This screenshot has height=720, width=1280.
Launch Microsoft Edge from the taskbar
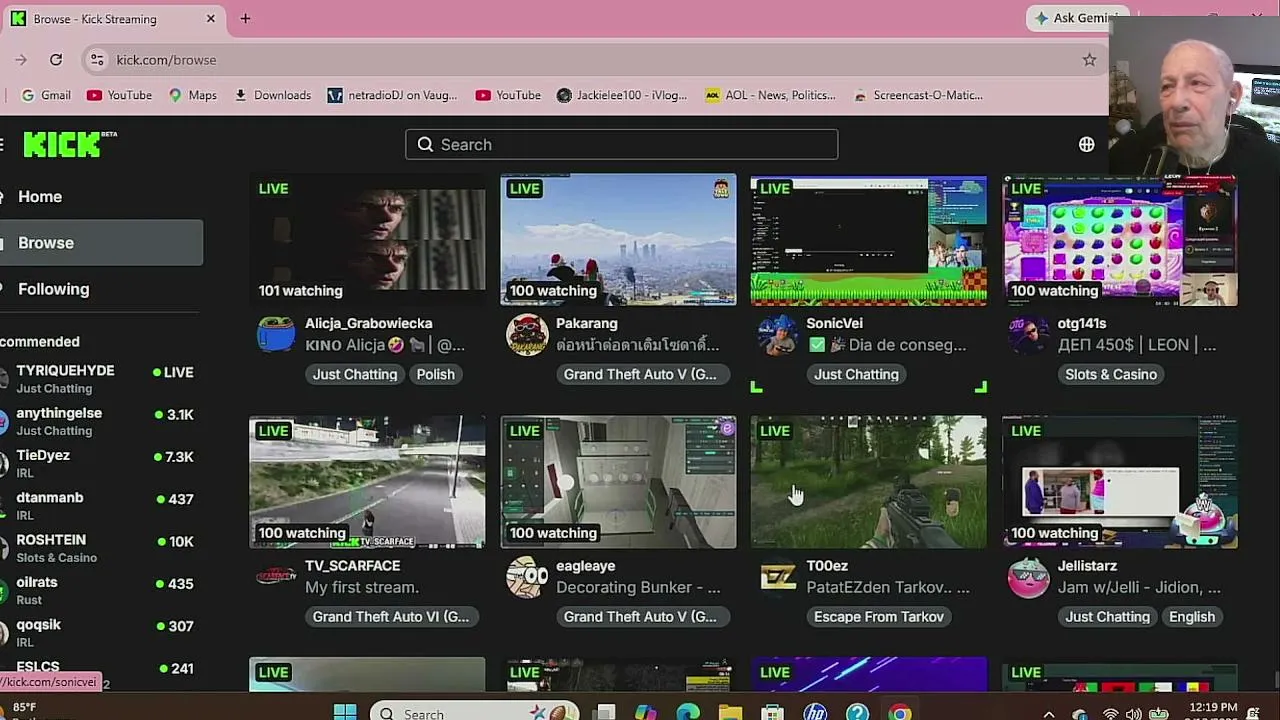688,713
